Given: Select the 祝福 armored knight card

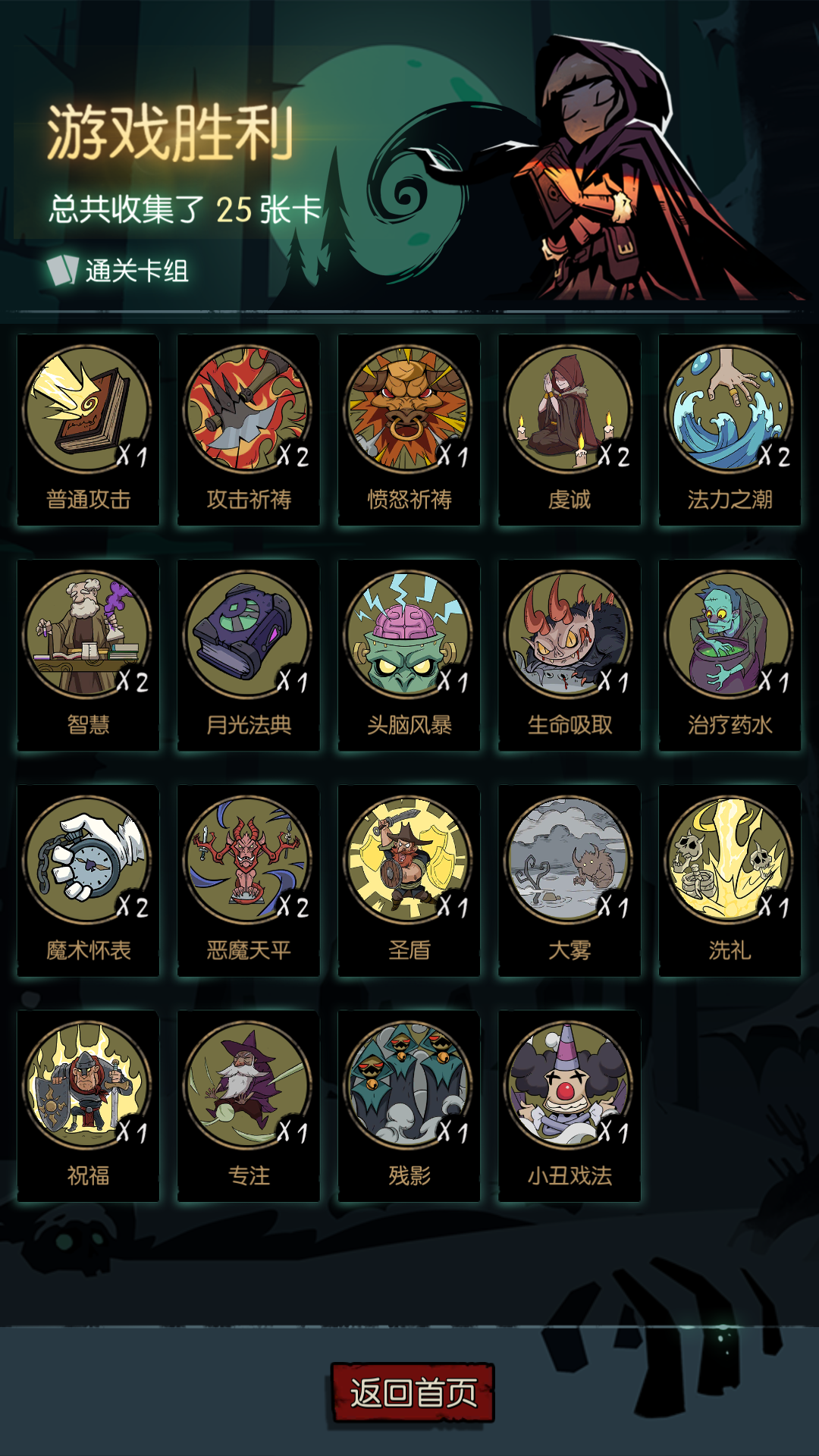Looking at the screenshot, I should pos(88,1106).
